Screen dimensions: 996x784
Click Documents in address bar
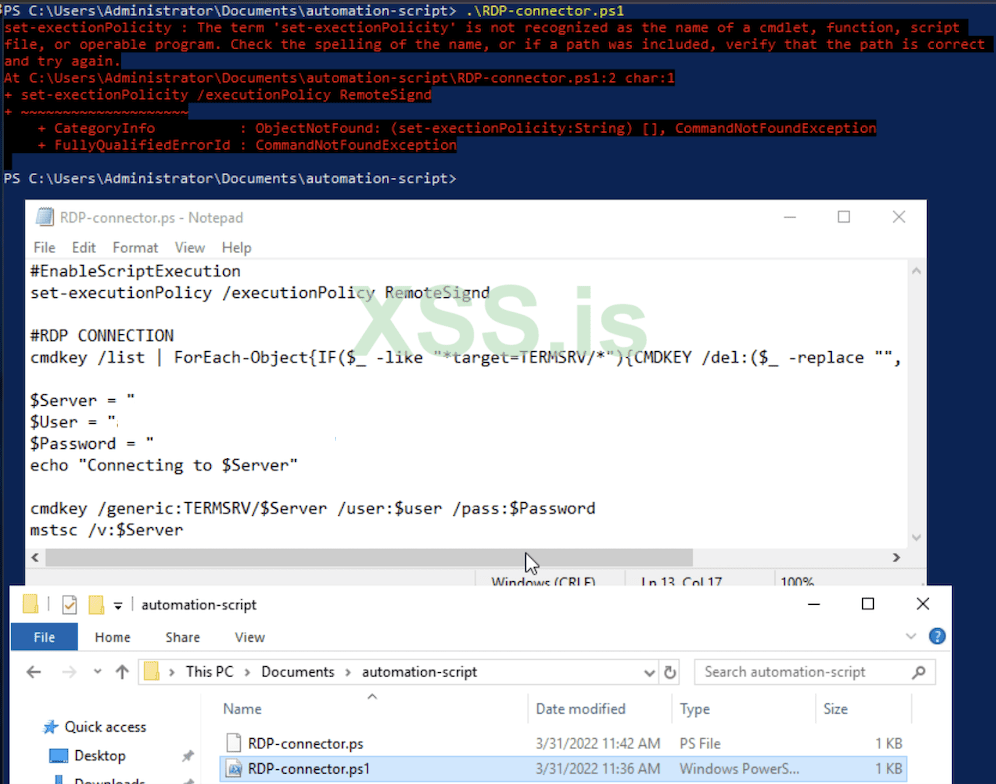[x=297, y=672]
